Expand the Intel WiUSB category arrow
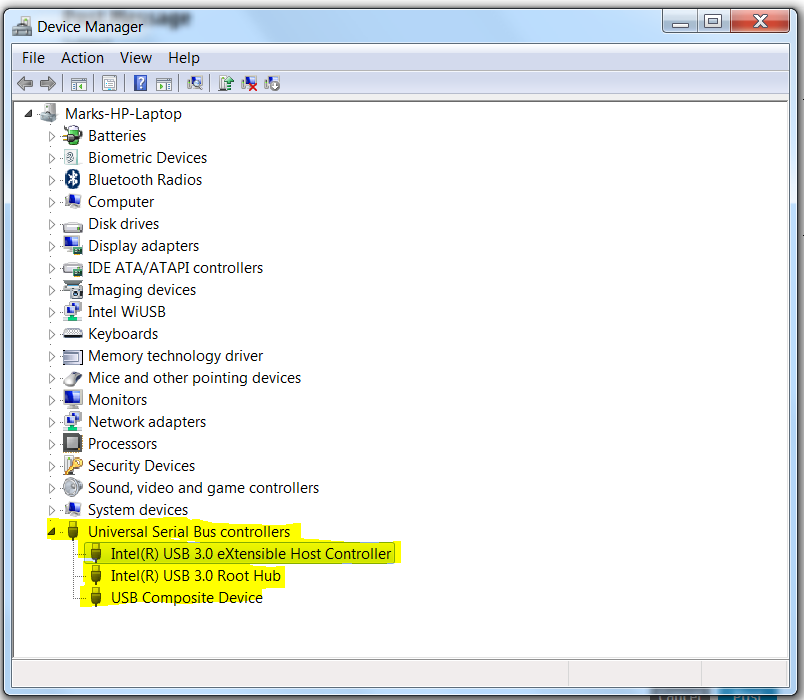804x700 pixels. click(x=51, y=312)
